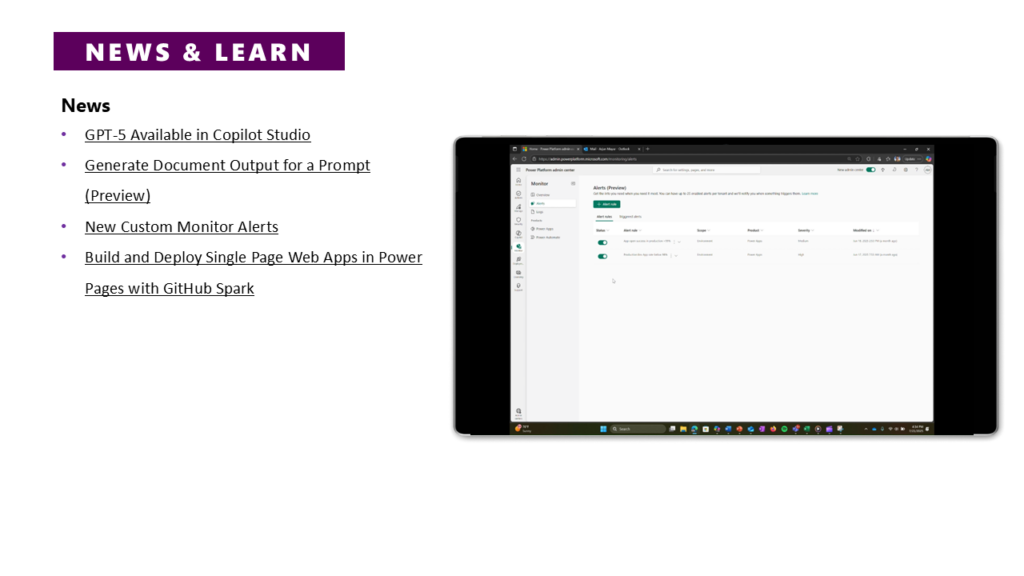Screen dimensions: 1024x576
Task: Switch to the Triggered alerts tab
Action: tap(630, 217)
